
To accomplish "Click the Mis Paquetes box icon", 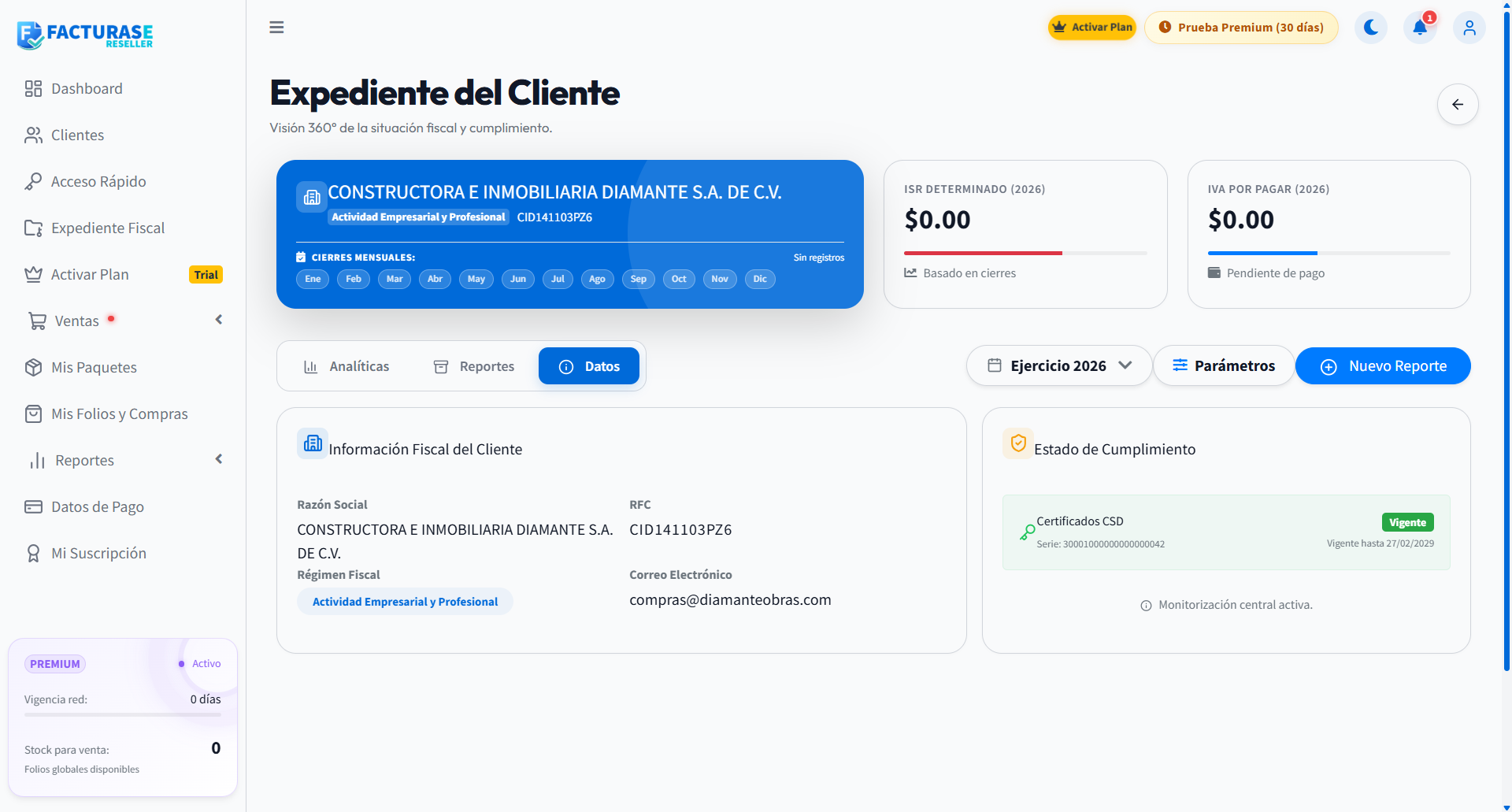I will coord(33,368).
